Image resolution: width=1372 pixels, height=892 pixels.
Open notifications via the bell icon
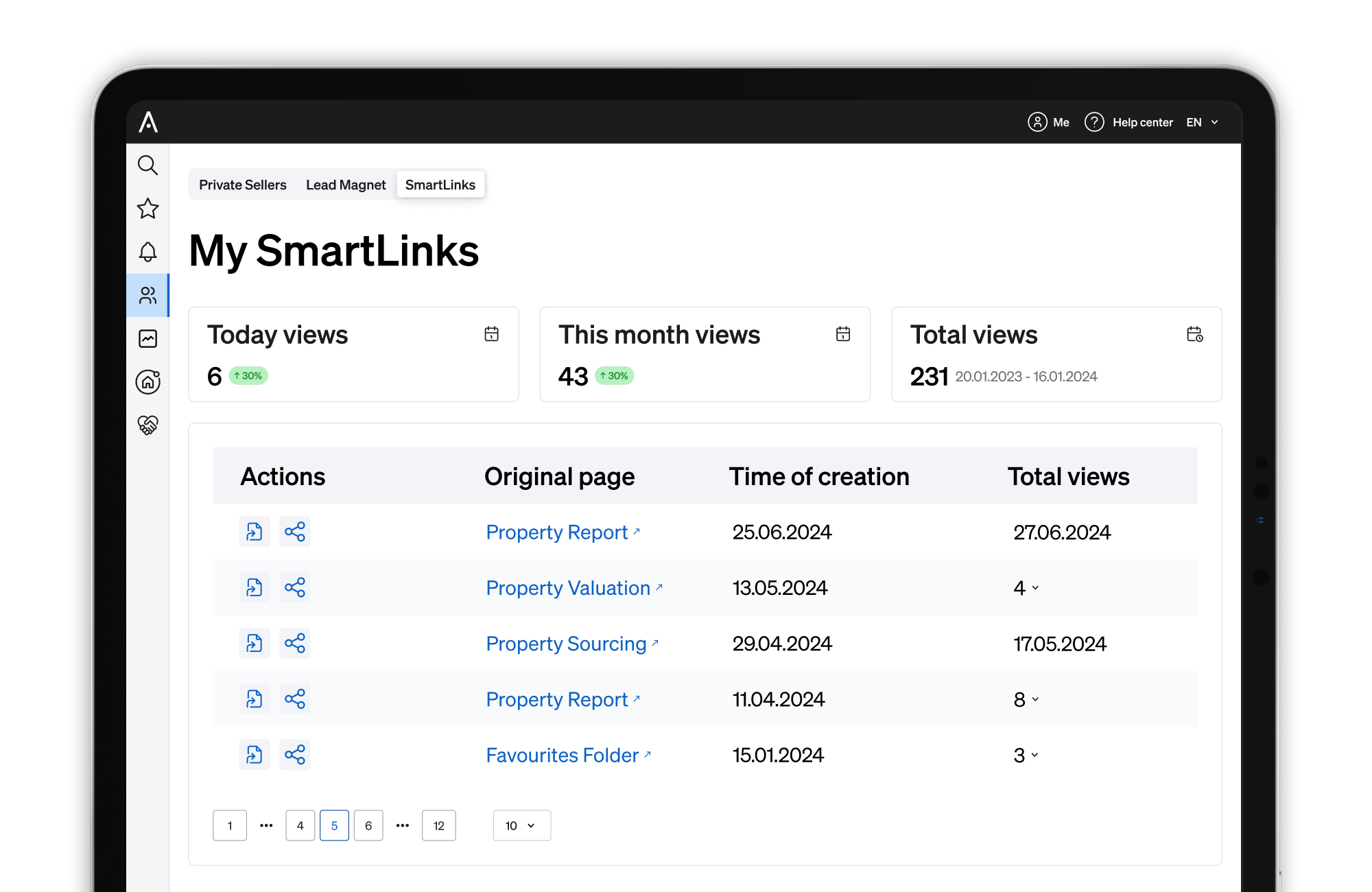click(147, 252)
